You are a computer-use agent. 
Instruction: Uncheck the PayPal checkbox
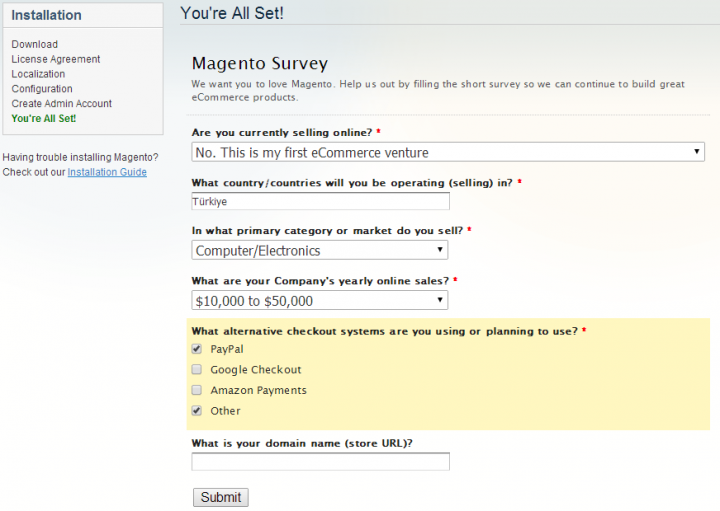(197, 350)
